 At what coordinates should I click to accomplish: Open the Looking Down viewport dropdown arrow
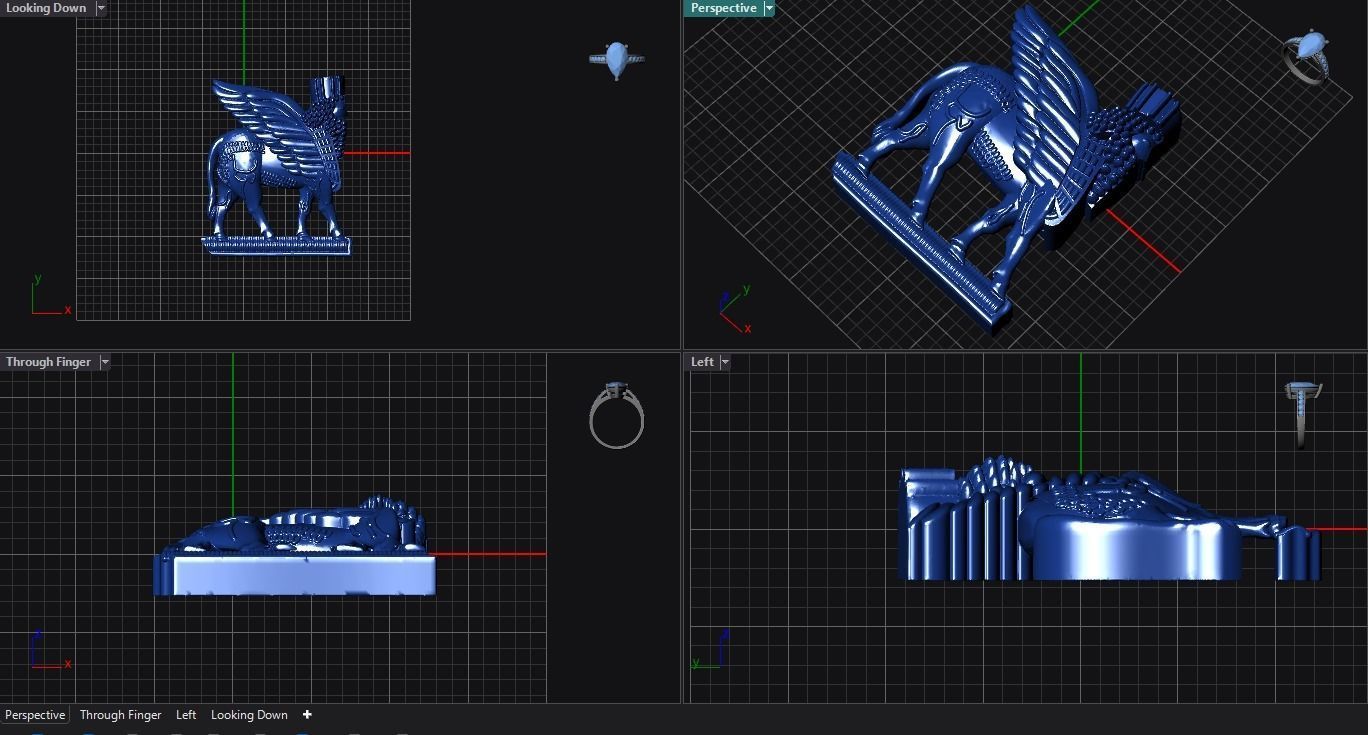(101, 8)
